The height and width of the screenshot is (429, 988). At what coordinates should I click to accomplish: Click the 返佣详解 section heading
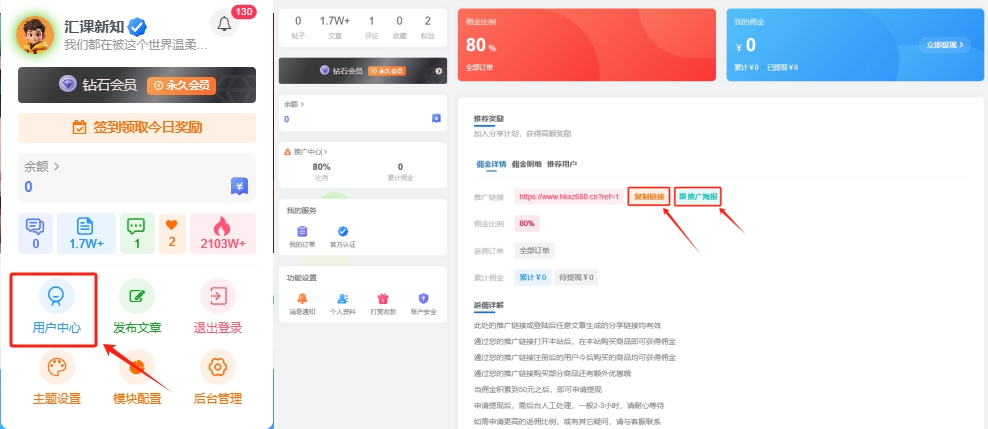coord(489,306)
